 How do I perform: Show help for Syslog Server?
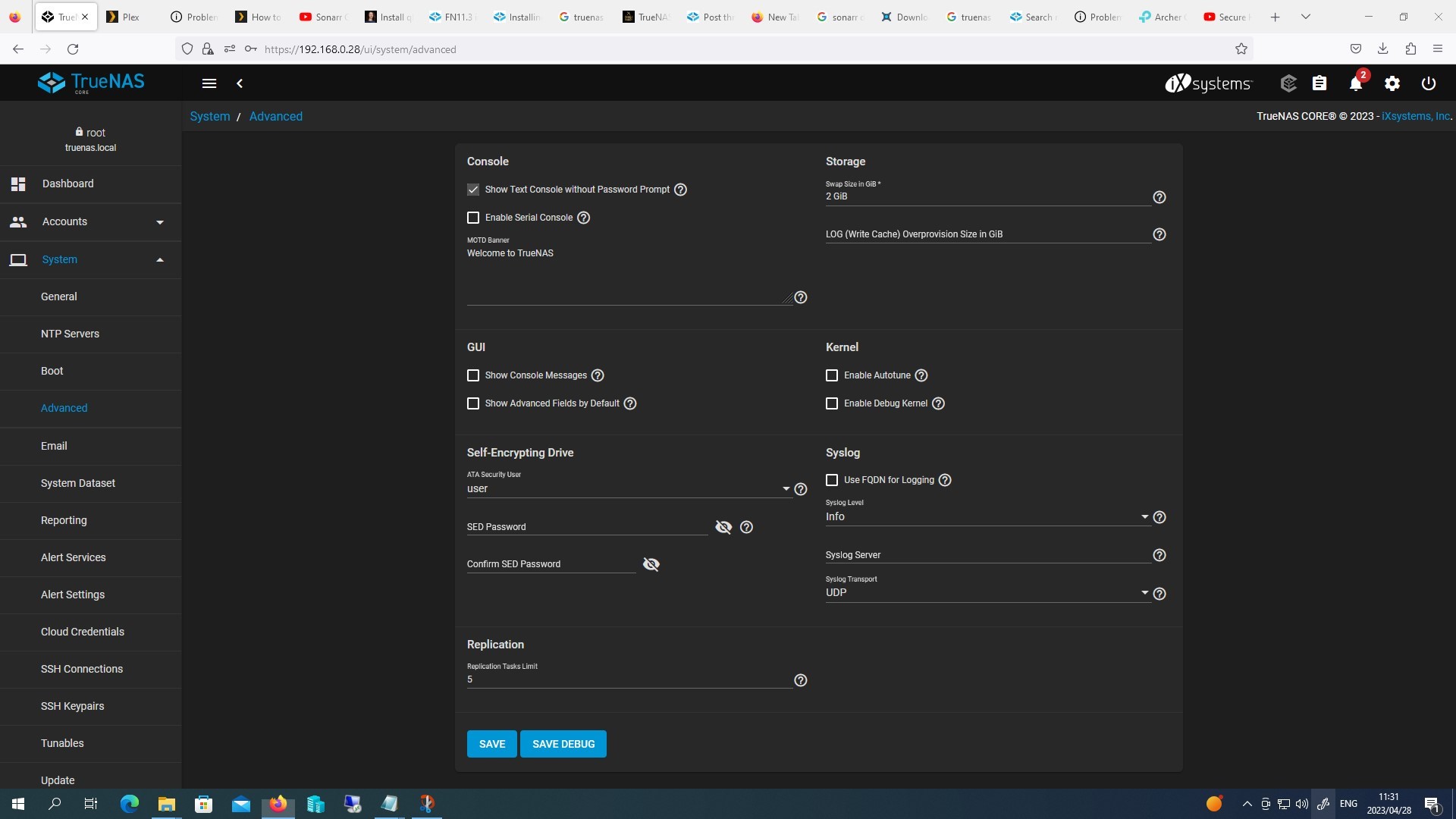coord(1159,555)
